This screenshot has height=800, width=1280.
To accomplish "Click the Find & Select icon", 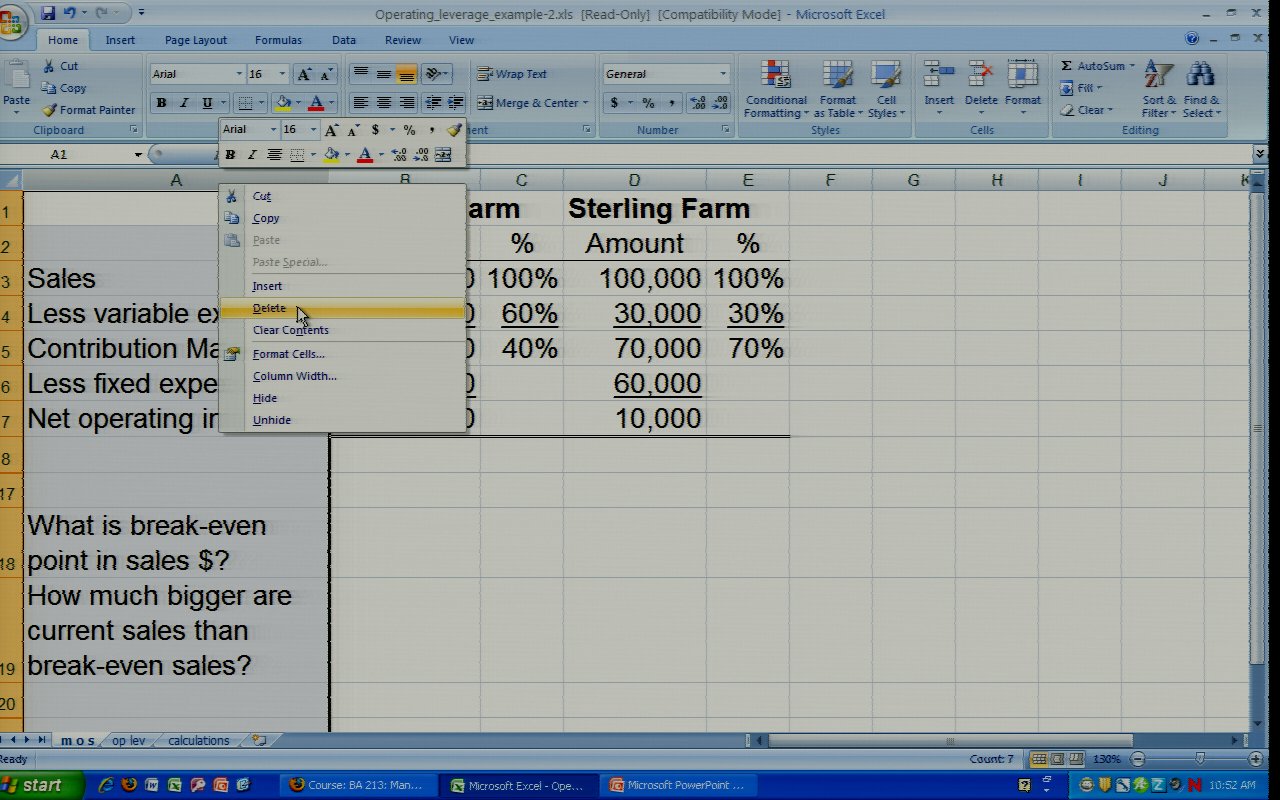I will coord(1200,90).
